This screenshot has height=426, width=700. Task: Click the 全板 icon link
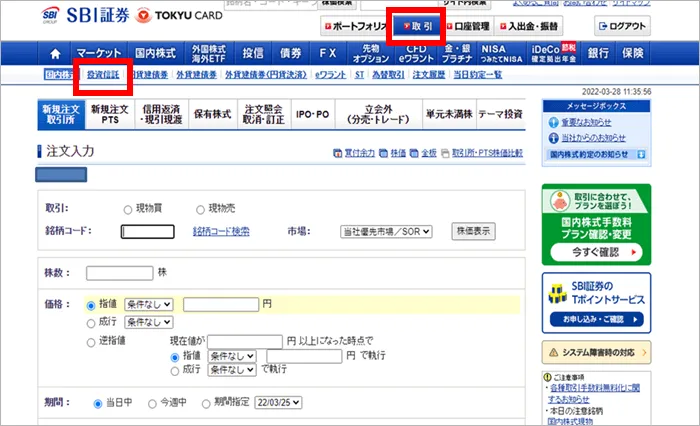click(x=414, y=153)
